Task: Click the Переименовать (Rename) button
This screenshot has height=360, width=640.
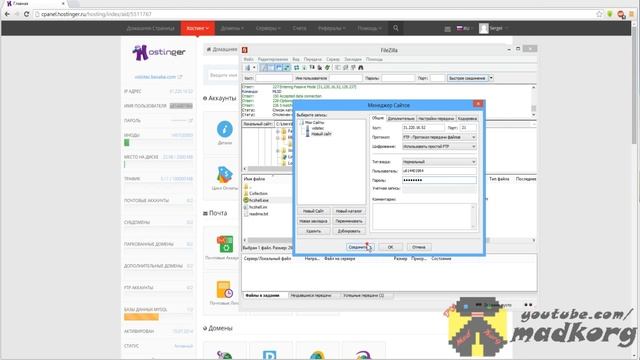Action: tap(349, 221)
